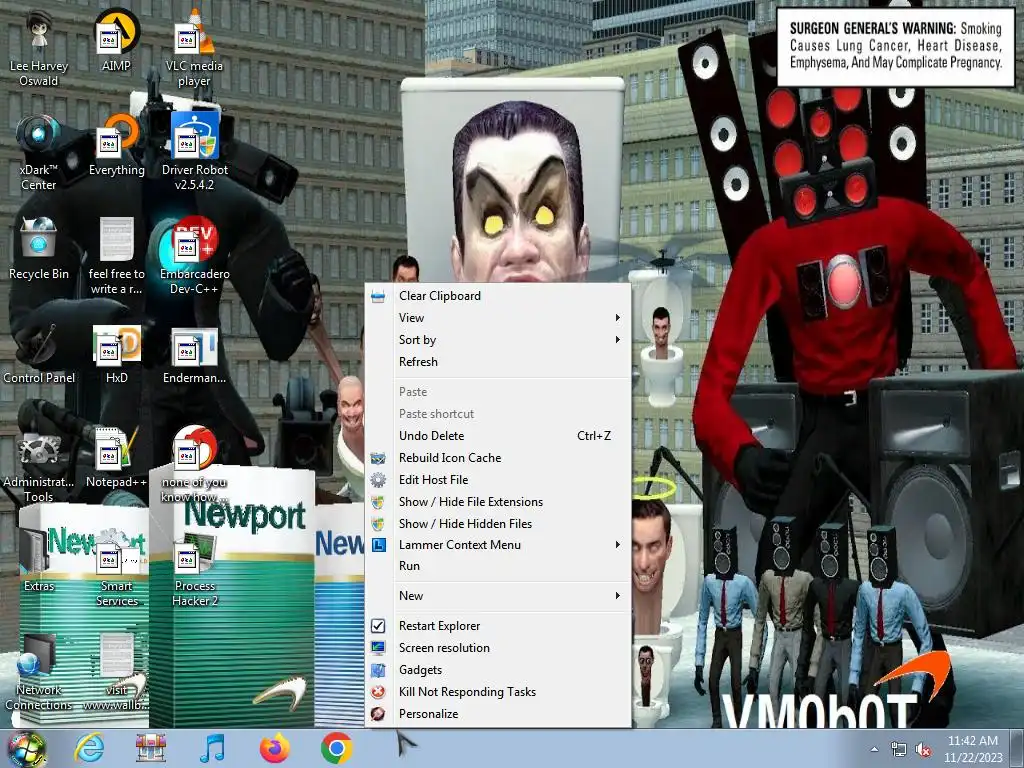The height and width of the screenshot is (768, 1024).
Task: Click the network tray icon
Action: click(x=899, y=750)
